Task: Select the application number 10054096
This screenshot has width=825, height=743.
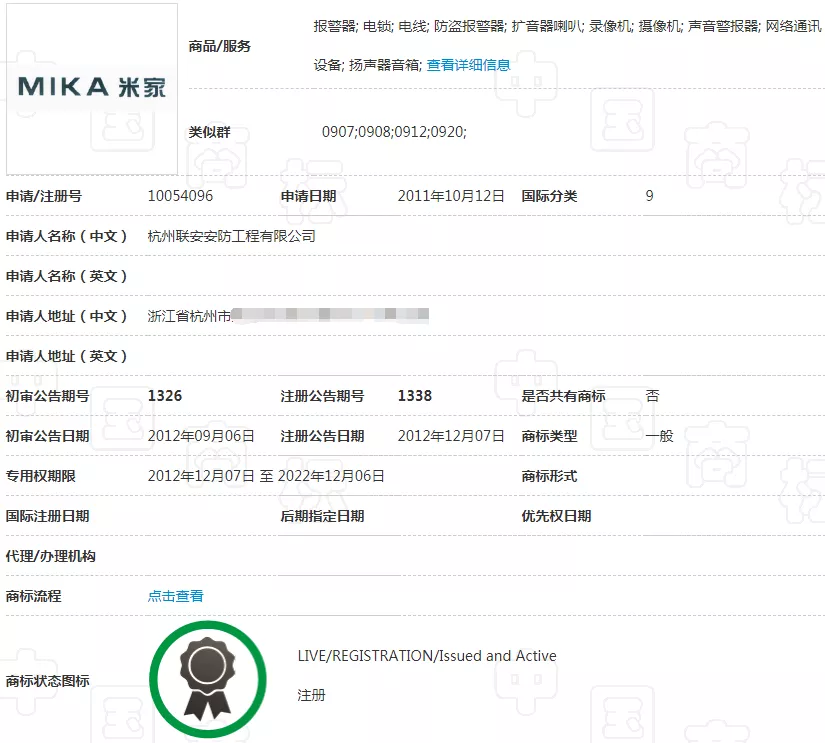Action: click(180, 196)
